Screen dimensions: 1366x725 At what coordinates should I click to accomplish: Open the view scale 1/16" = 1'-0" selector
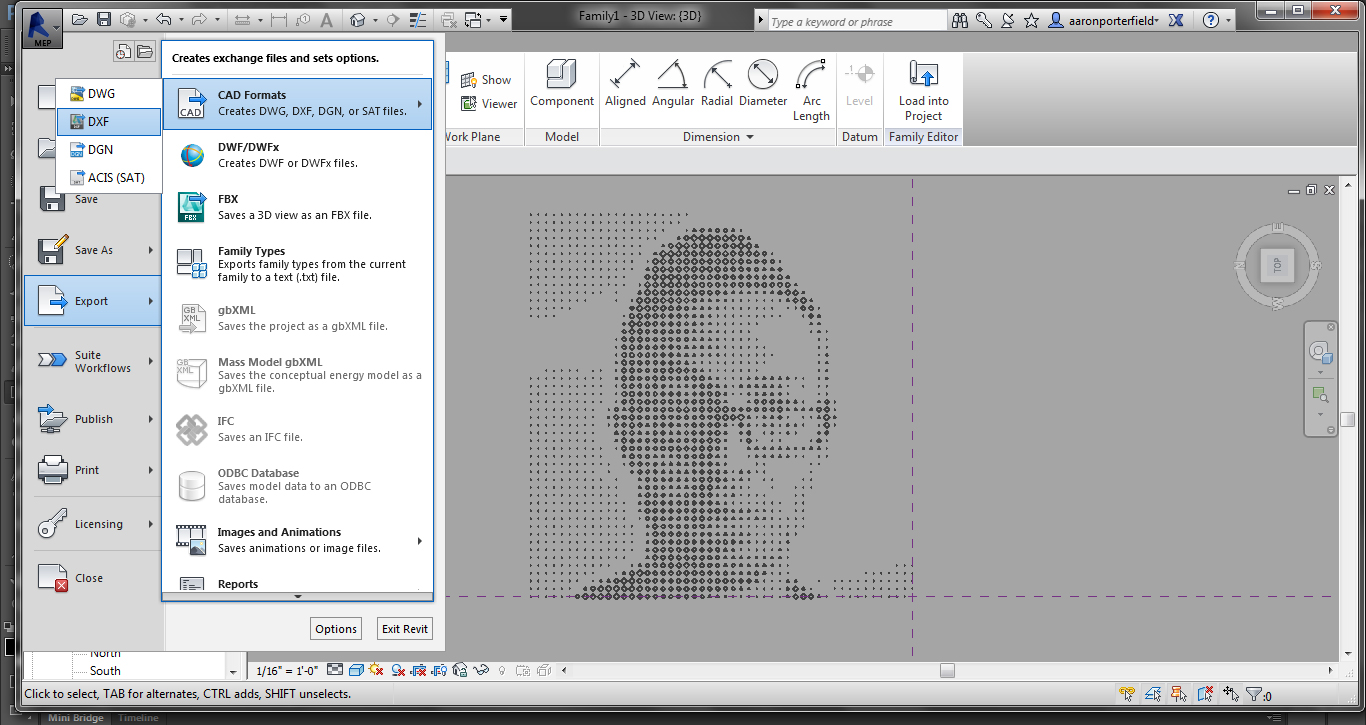click(288, 670)
